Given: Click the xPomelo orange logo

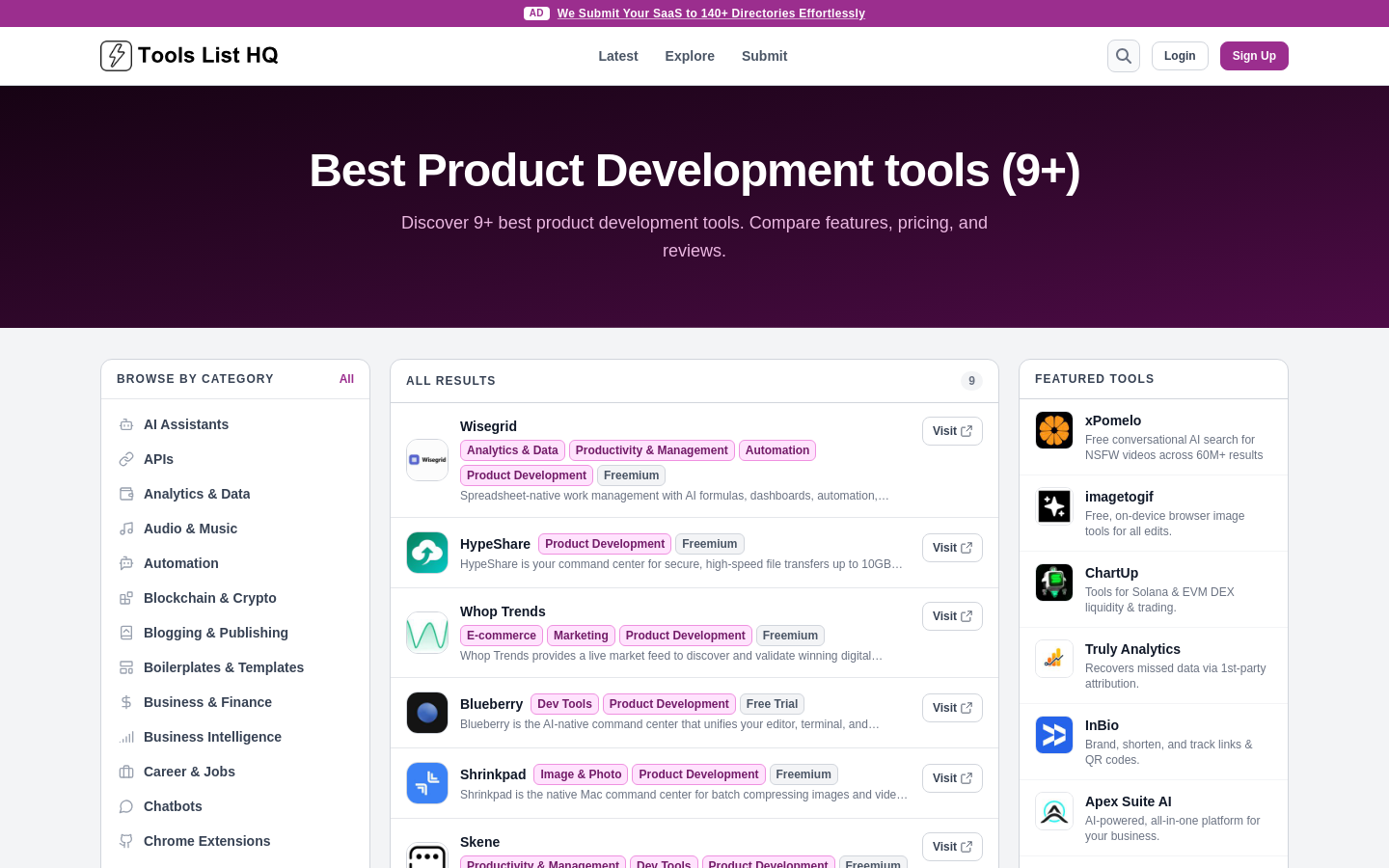Looking at the screenshot, I should click(x=1054, y=430).
